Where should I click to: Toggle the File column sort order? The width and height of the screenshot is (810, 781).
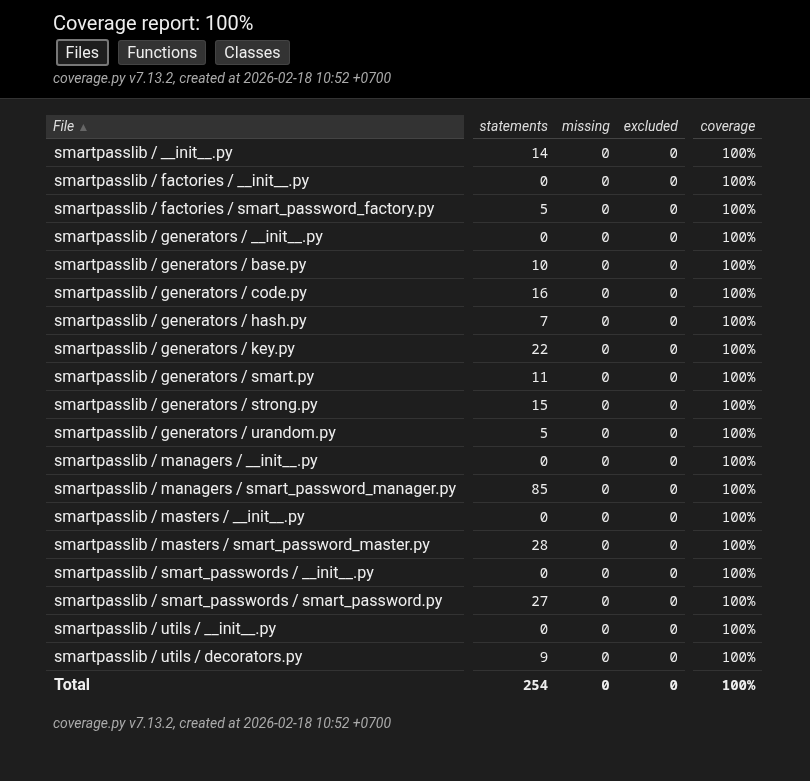pos(63,126)
